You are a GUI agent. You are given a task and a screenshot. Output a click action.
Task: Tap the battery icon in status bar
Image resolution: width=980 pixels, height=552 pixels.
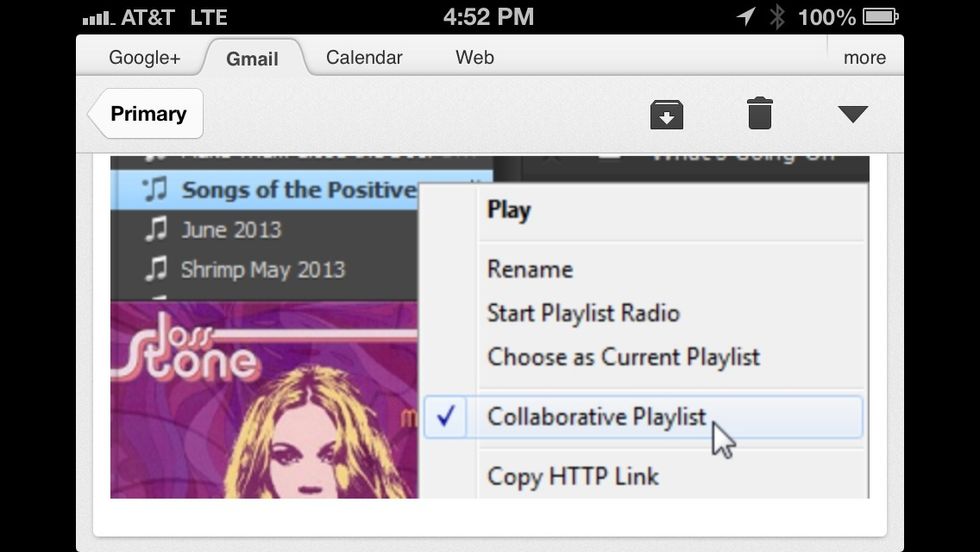881,17
